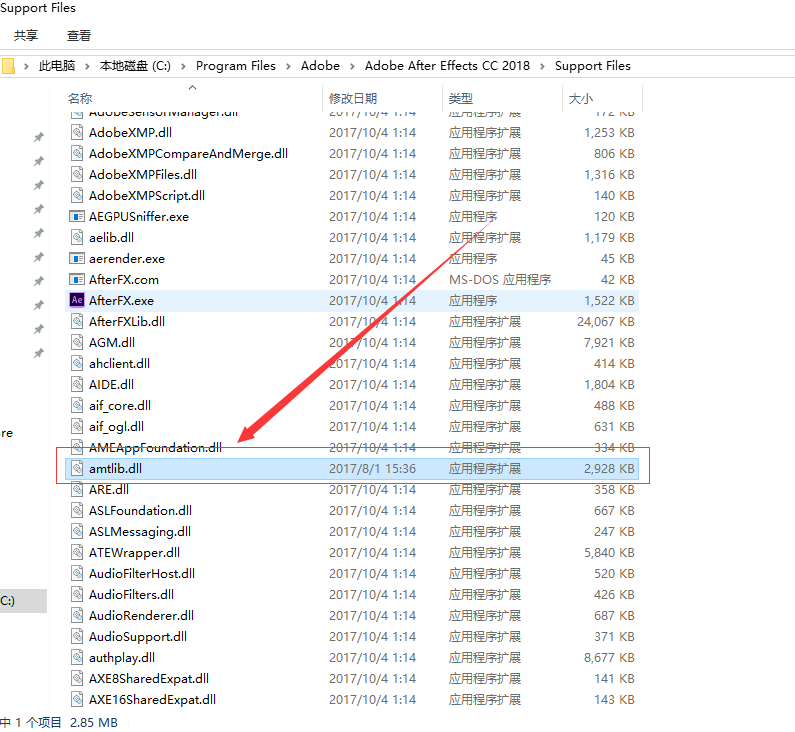Navigate to Adobe After Effects CC 2018 breadcrumb
Screen dimensions: 795x732
(x=447, y=66)
